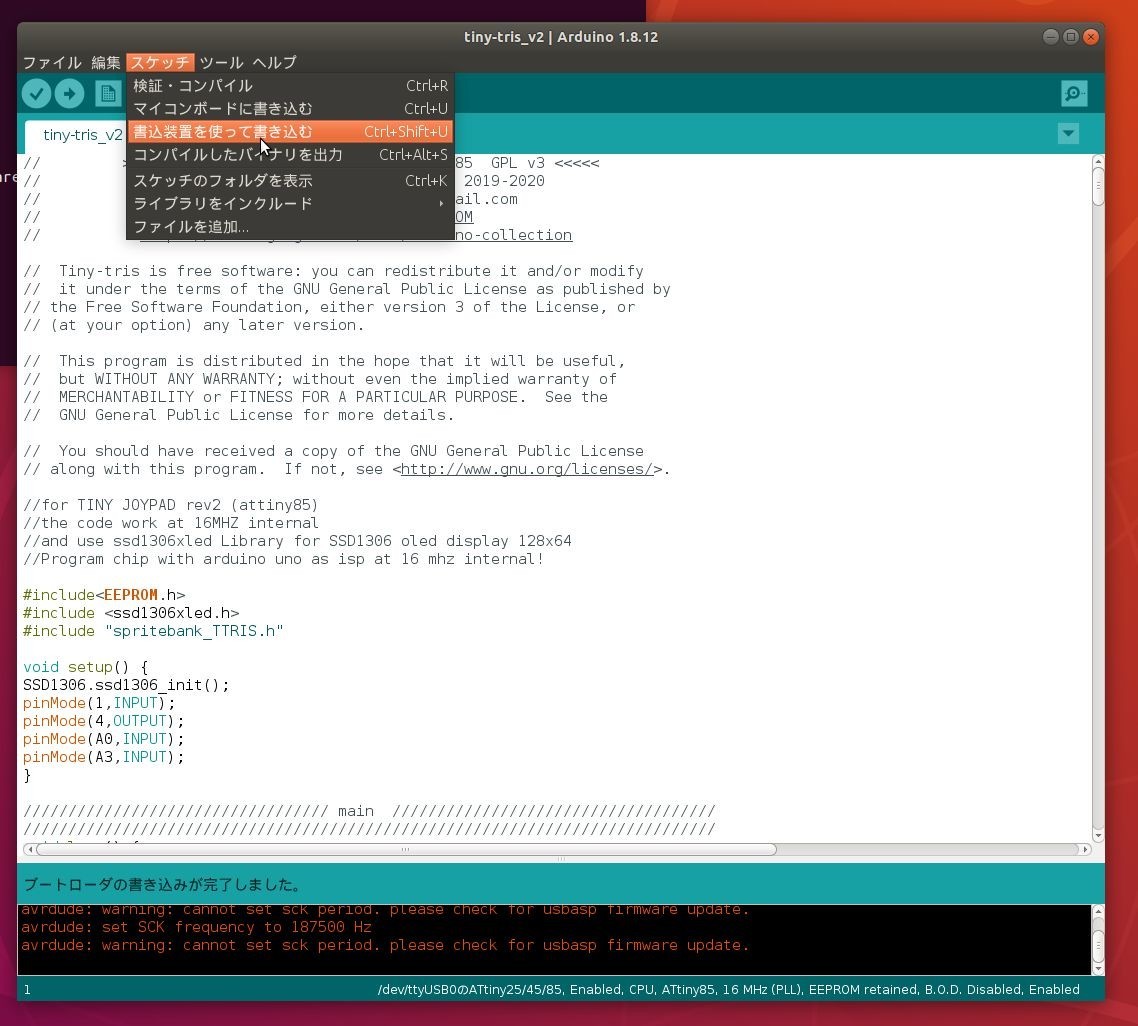Click the 'spritebank_TTRIS.h' include line
The height and width of the screenshot is (1026, 1138).
click(x=153, y=631)
